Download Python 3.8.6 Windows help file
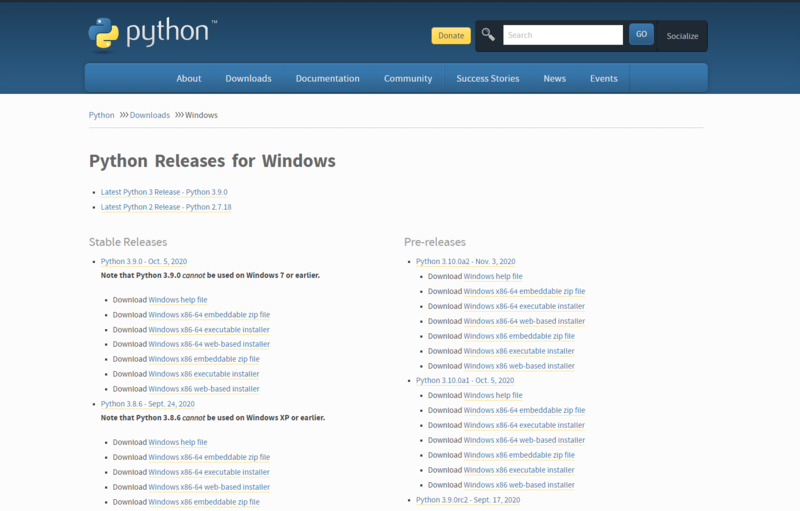Image resolution: width=800 pixels, height=511 pixels. coord(178,442)
